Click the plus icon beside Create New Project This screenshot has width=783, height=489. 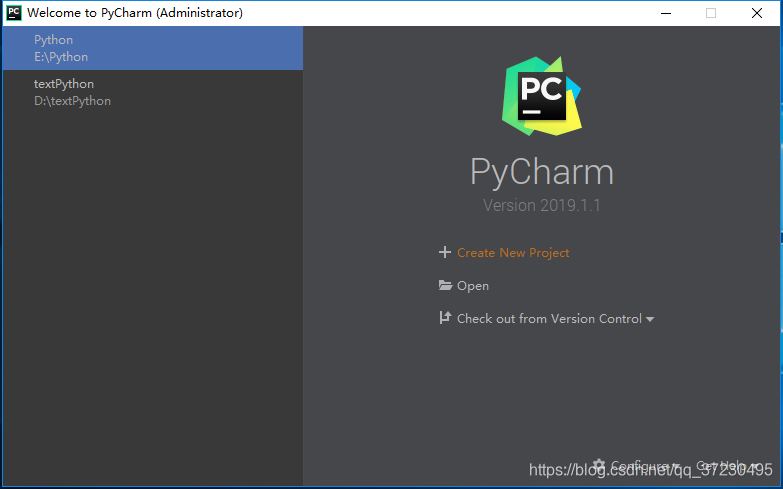[444, 252]
